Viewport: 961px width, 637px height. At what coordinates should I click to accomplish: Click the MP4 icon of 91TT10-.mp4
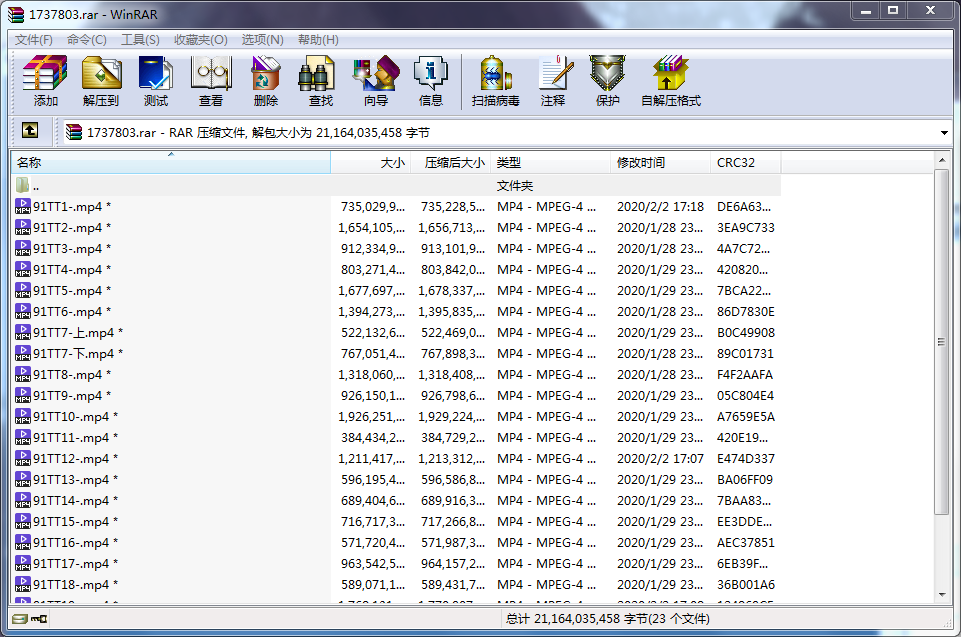point(23,416)
